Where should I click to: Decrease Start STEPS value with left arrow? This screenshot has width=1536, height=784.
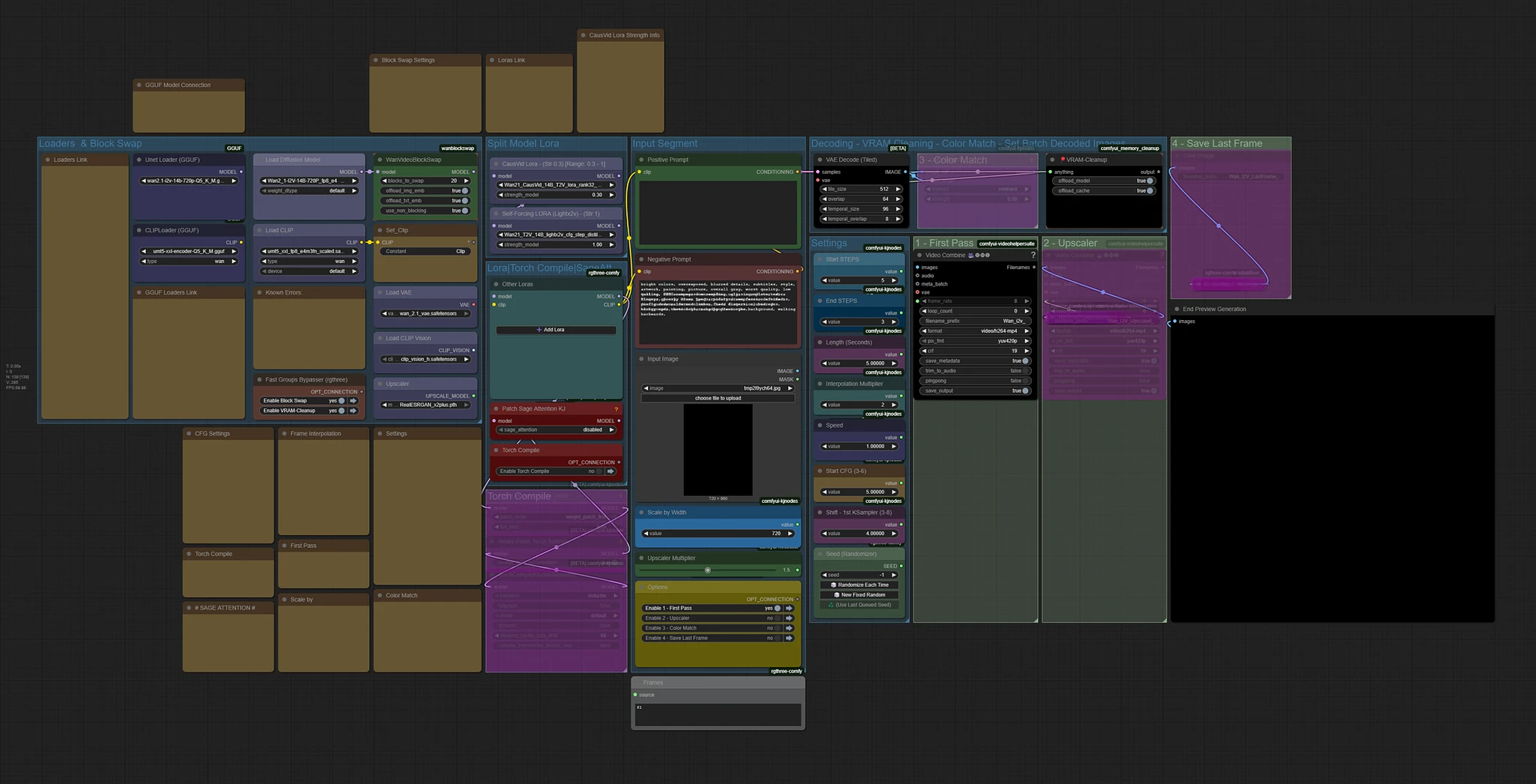tap(824, 280)
